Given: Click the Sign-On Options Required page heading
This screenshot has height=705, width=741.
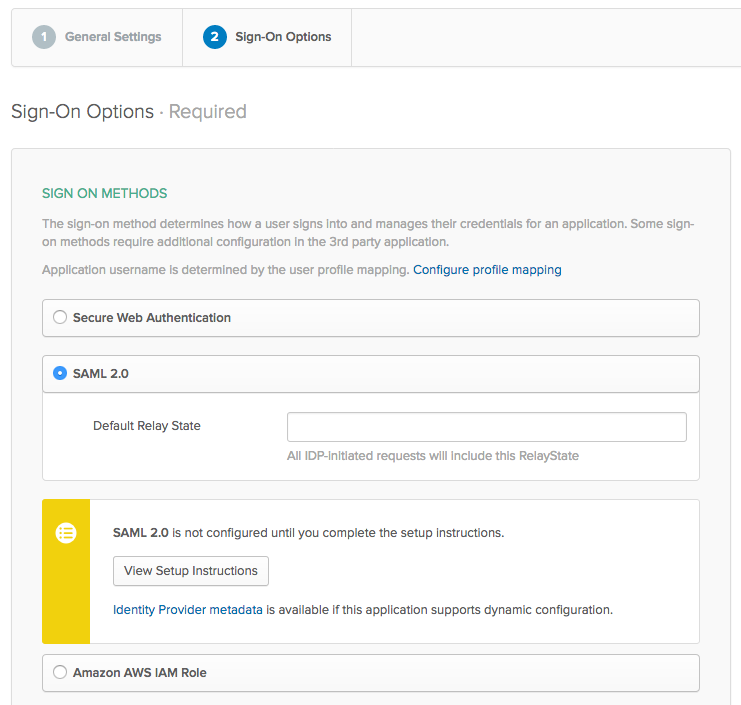Looking at the screenshot, I should click(129, 112).
